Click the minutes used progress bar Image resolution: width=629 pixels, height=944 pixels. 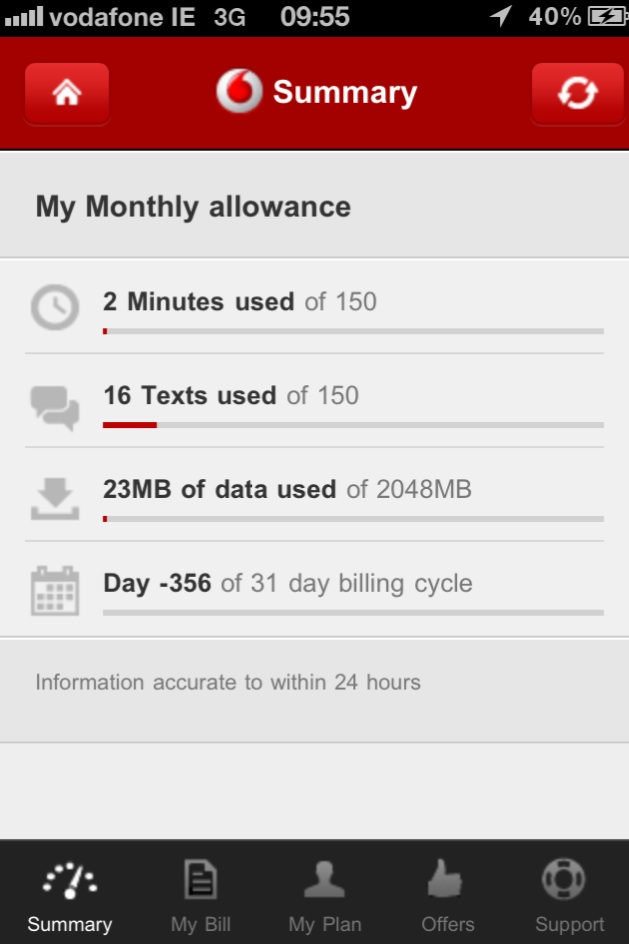point(353,331)
